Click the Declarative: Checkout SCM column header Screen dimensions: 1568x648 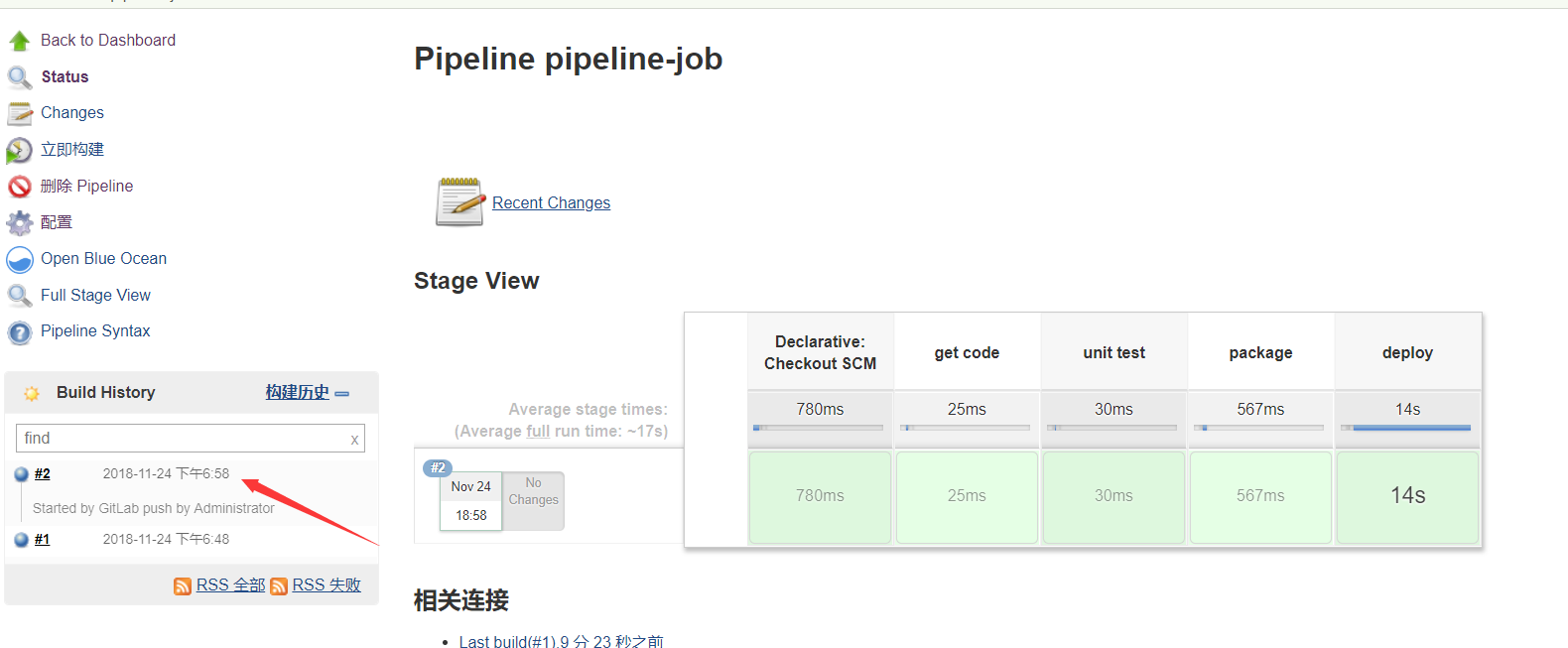pyautogui.click(x=820, y=352)
